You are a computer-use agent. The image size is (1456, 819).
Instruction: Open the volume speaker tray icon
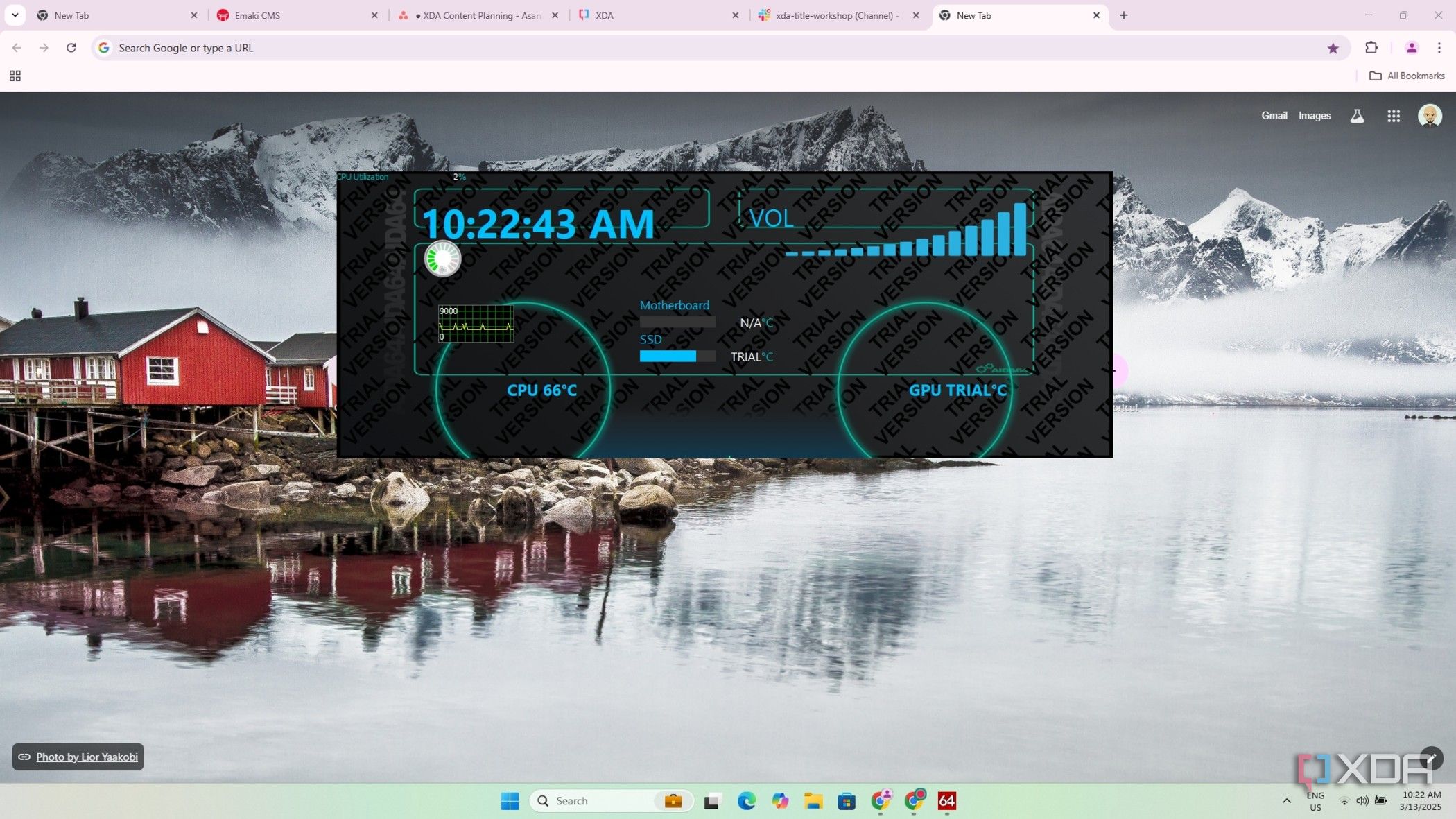(1362, 801)
